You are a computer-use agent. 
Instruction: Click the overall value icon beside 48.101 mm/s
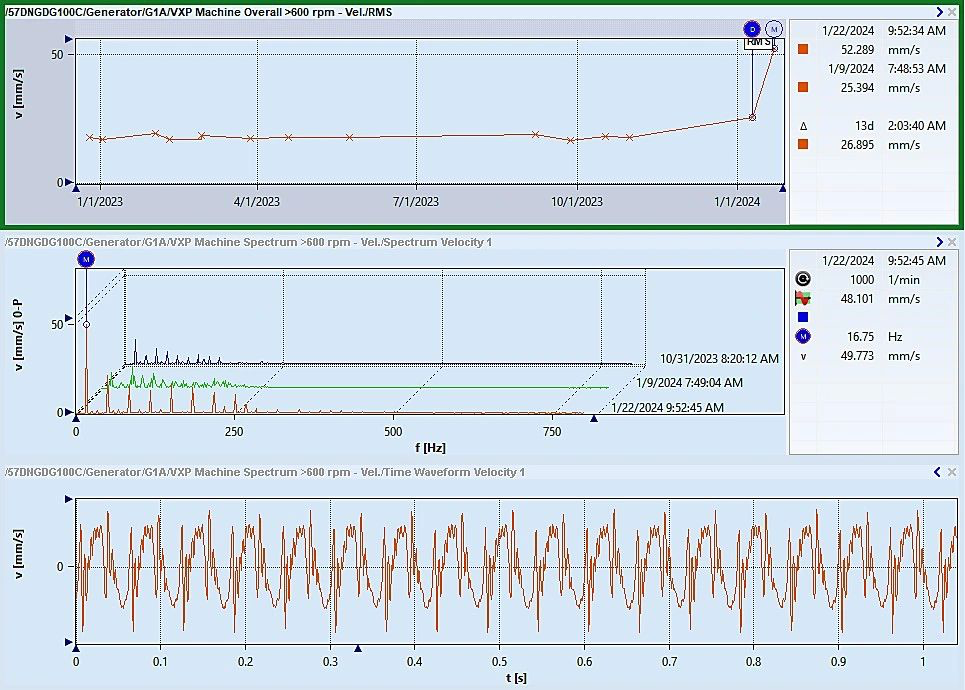(803, 299)
